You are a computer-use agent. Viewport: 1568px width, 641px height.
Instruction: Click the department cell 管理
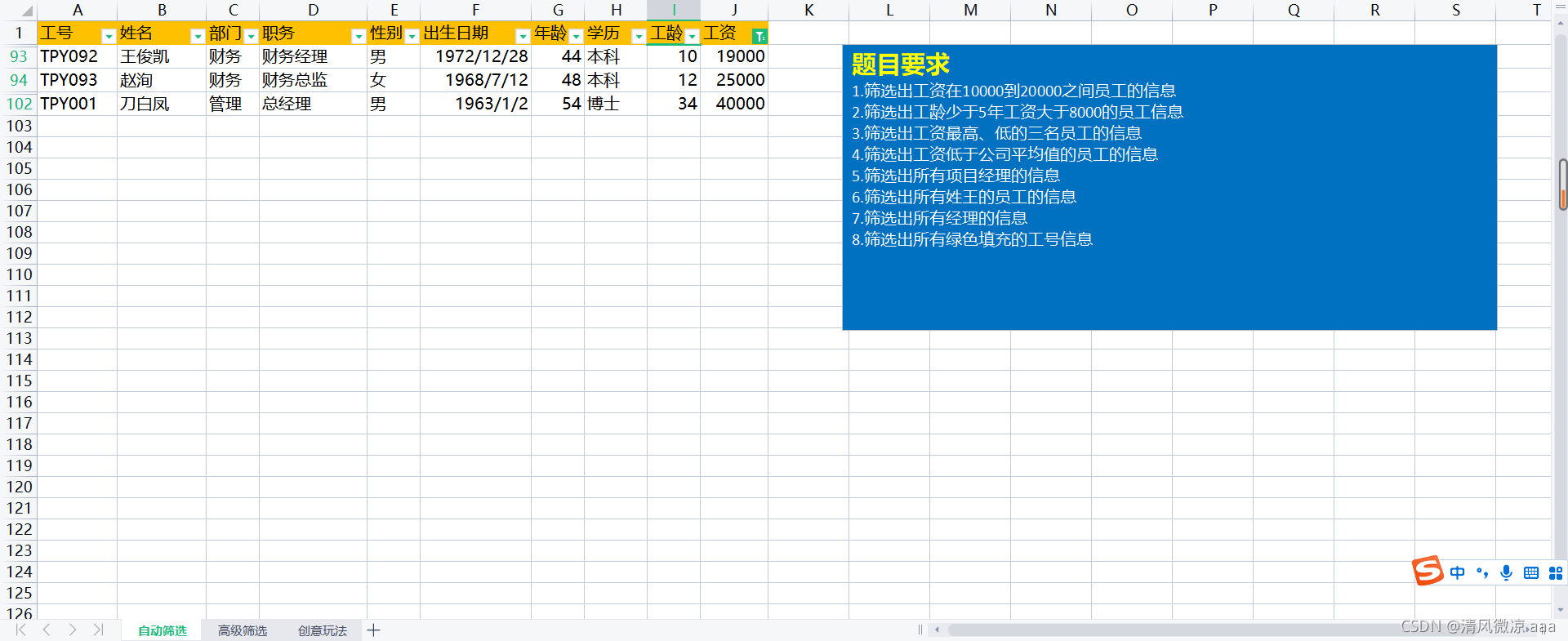[233, 104]
